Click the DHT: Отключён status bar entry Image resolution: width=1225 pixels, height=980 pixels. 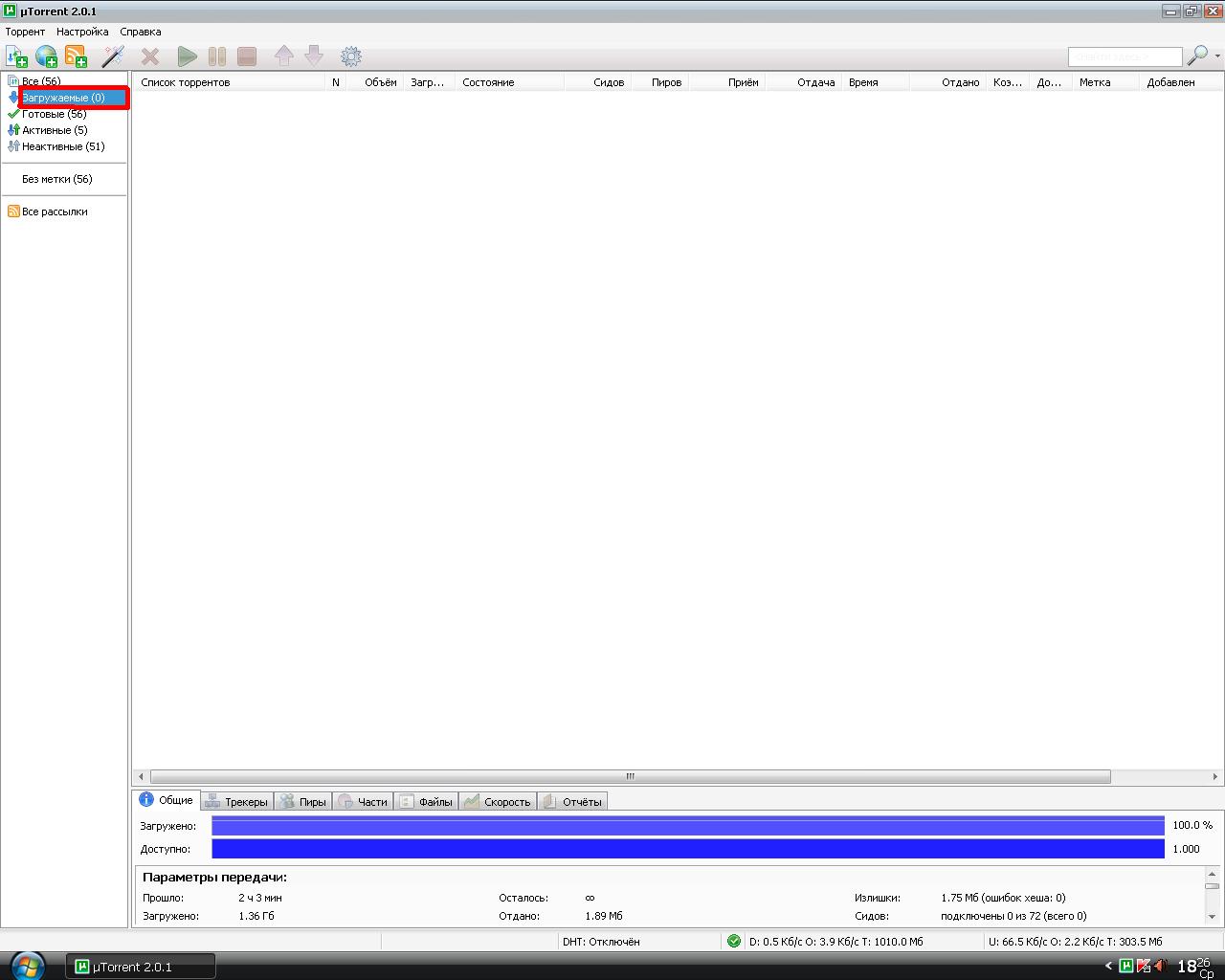[601, 942]
